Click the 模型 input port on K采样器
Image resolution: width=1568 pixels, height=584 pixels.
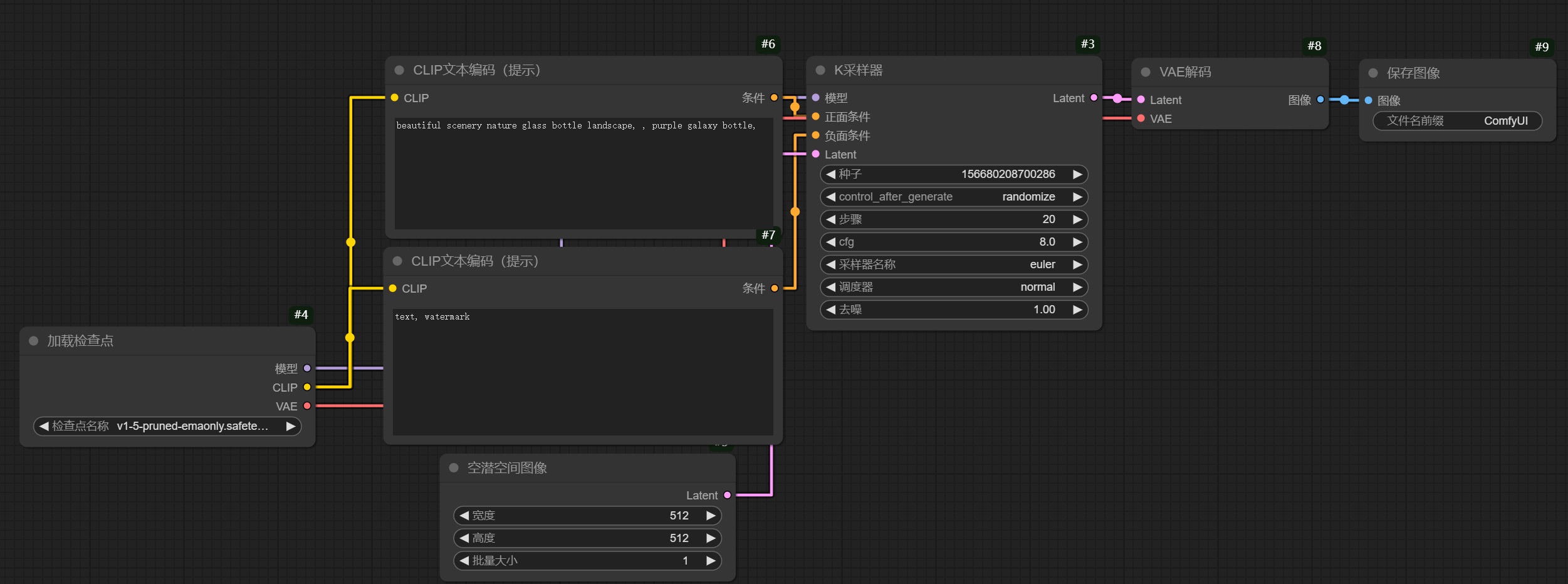click(x=816, y=98)
